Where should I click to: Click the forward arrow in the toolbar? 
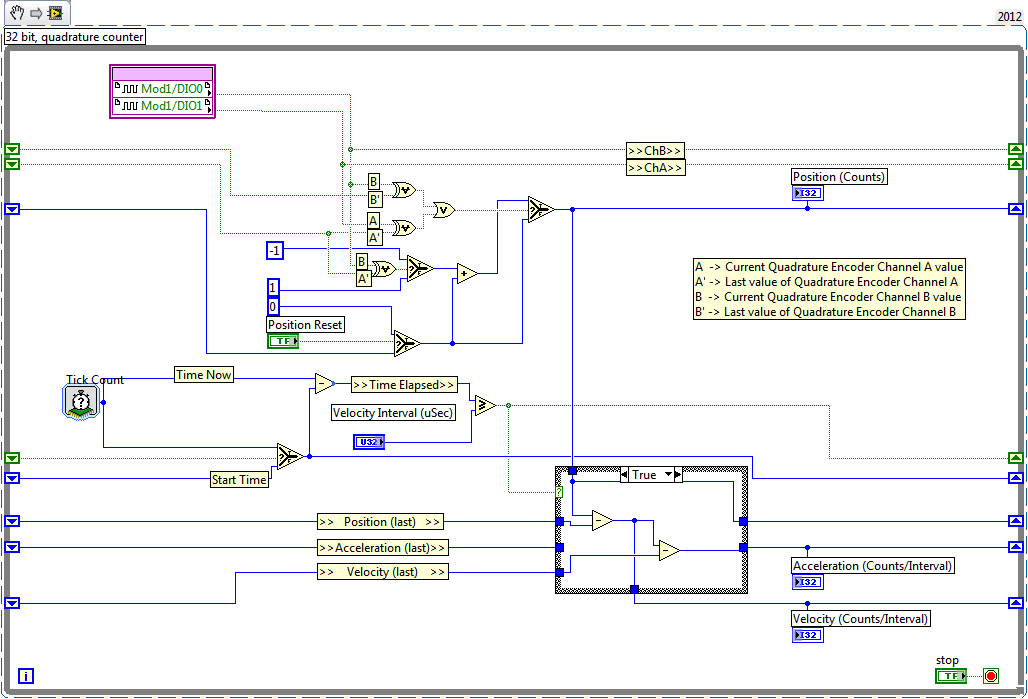(36, 14)
